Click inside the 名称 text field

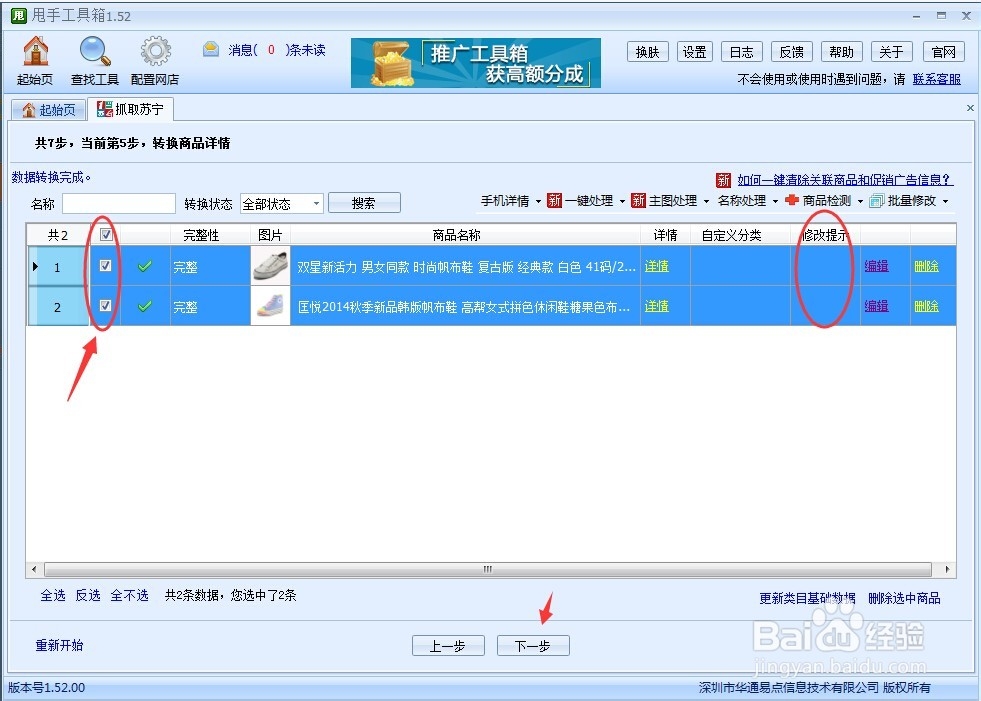coord(119,203)
